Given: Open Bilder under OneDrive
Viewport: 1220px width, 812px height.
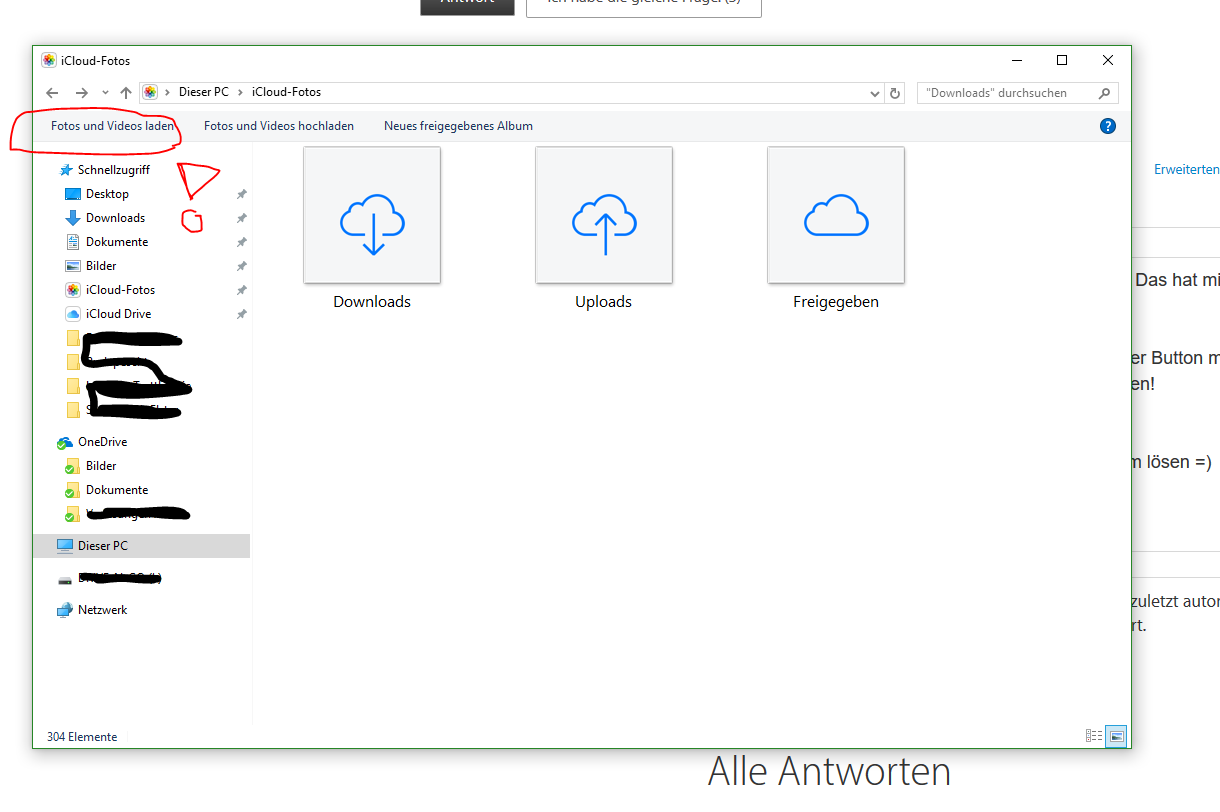Looking at the screenshot, I should point(101,466).
